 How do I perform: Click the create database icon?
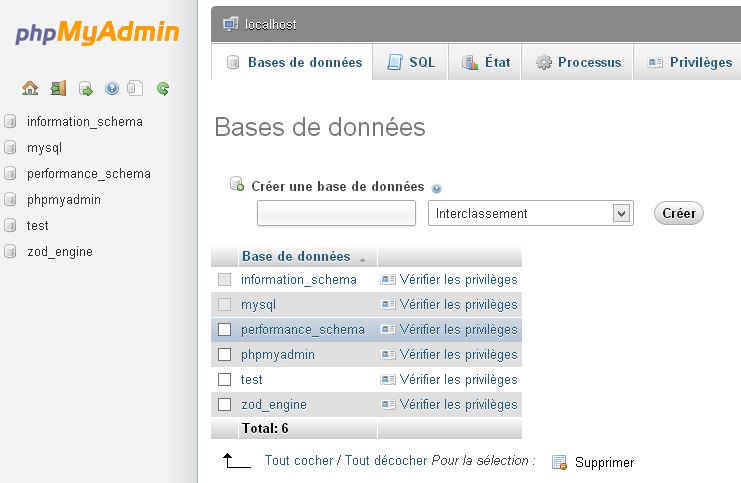point(237,184)
